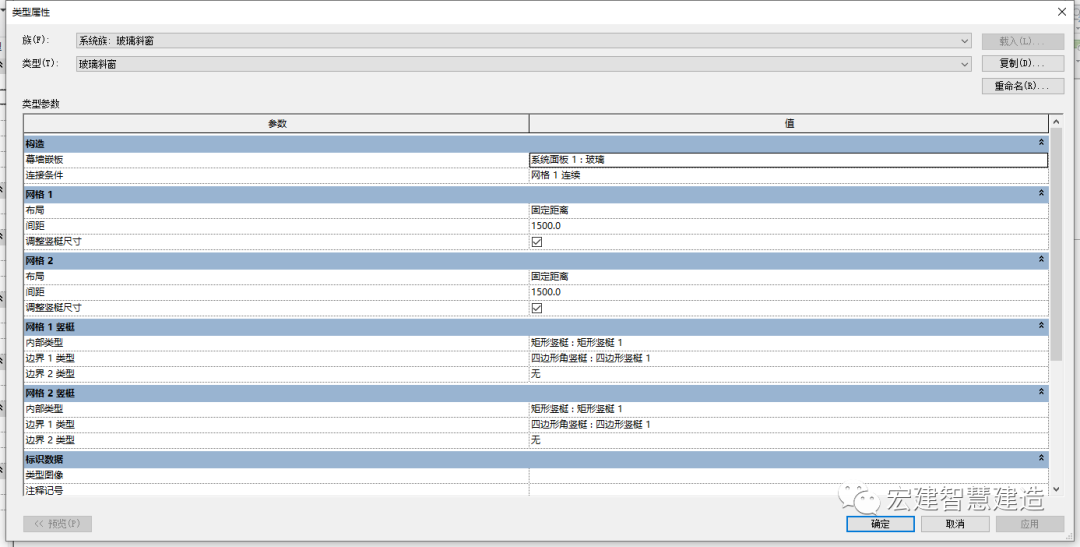Select 内部类型 value under 网格 1 竖梃

click(789, 342)
